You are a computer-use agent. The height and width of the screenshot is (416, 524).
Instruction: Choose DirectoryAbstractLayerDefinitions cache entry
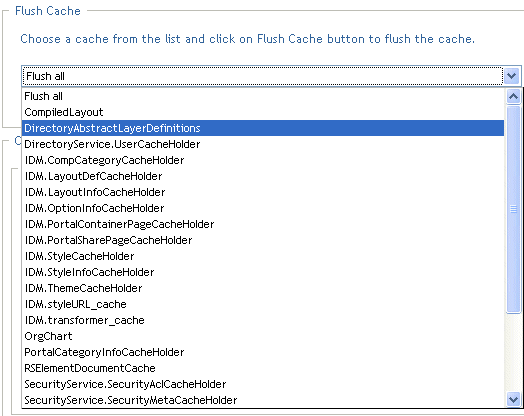coord(263,128)
